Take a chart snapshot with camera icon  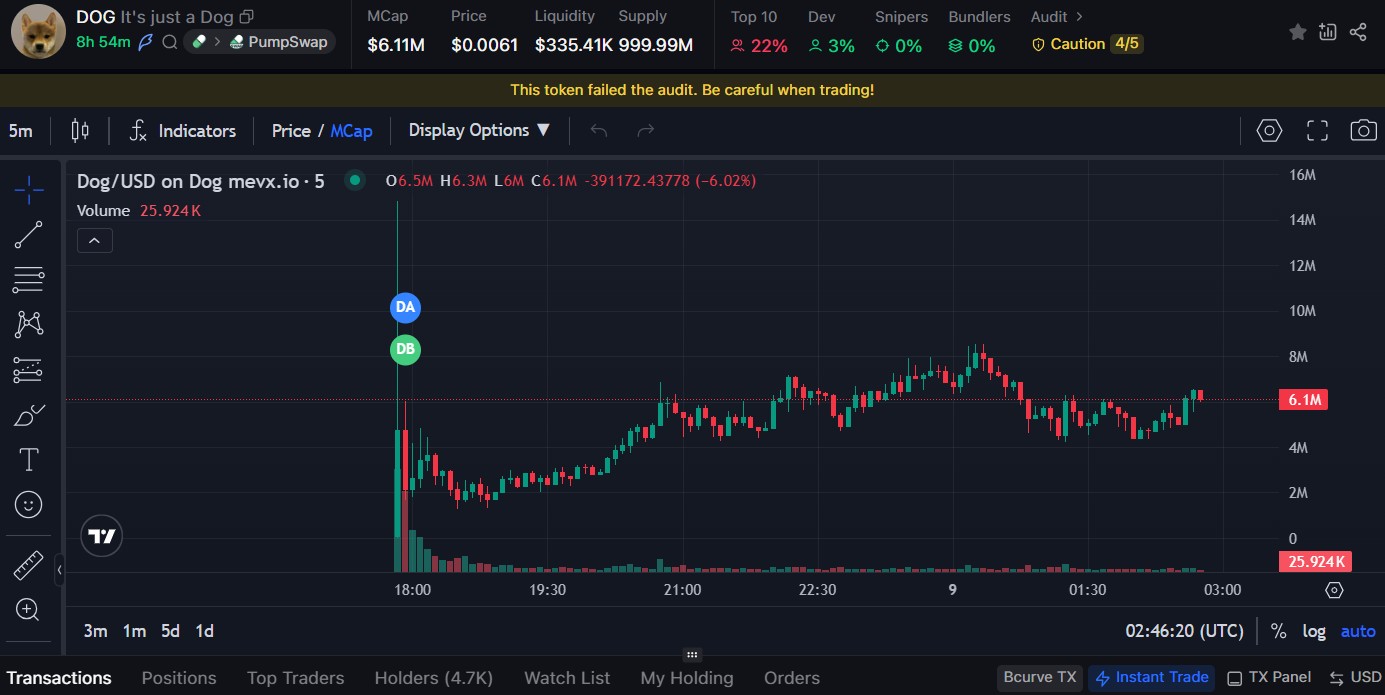(x=1363, y=131)
